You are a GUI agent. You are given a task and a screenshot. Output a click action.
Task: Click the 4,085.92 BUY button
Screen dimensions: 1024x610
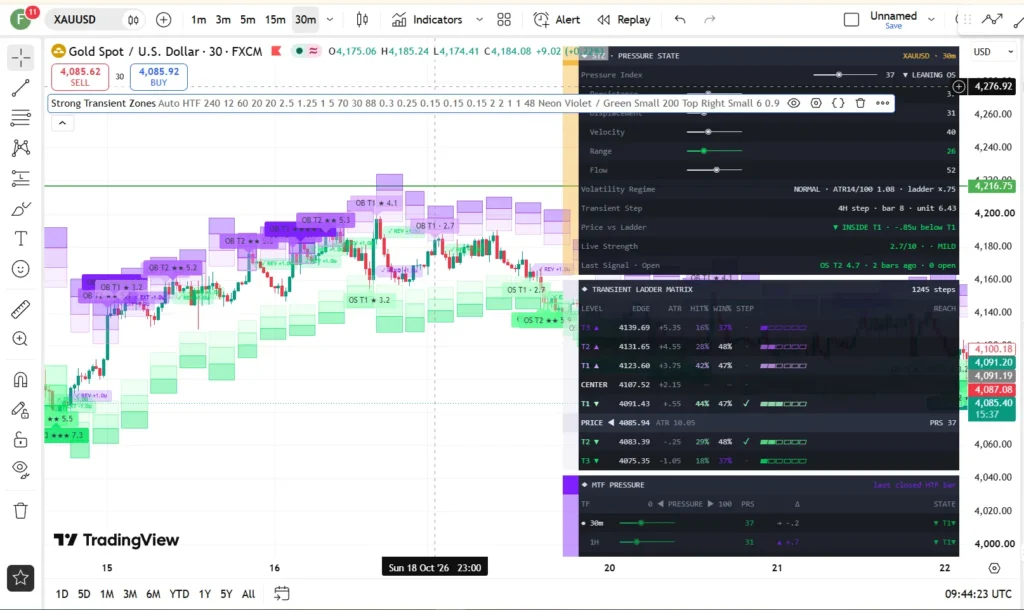tap(159, 76)
